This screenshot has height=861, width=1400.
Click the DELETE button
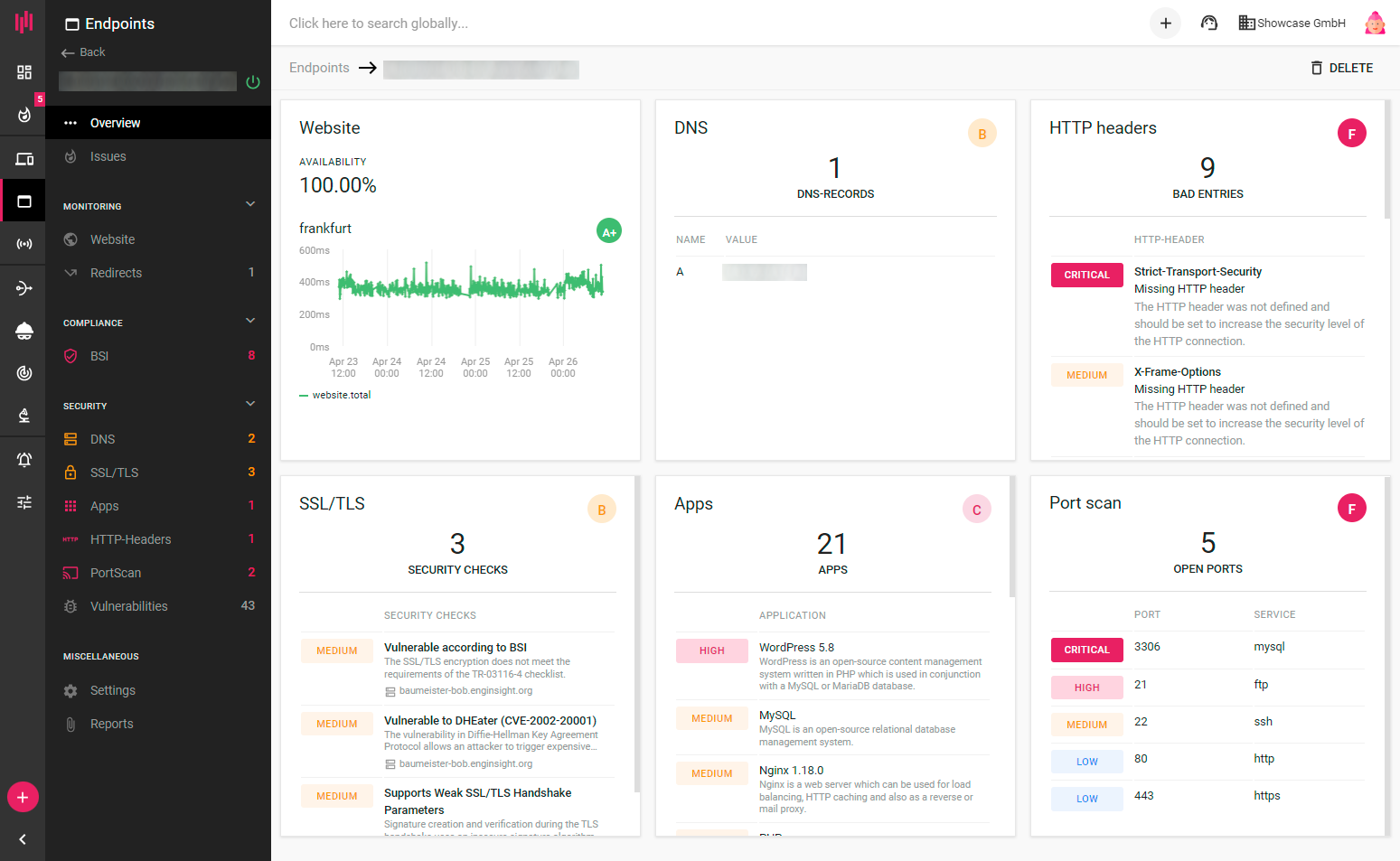coord(1341,68)
